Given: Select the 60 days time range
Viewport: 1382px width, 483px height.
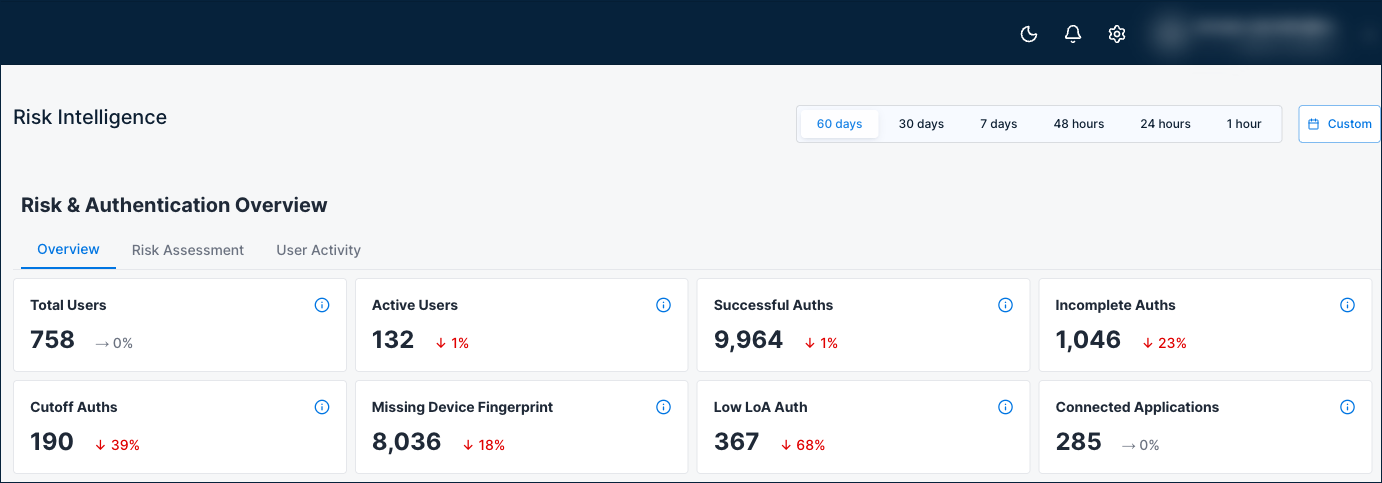Looking at the screenshot, I should click(839, 124).
